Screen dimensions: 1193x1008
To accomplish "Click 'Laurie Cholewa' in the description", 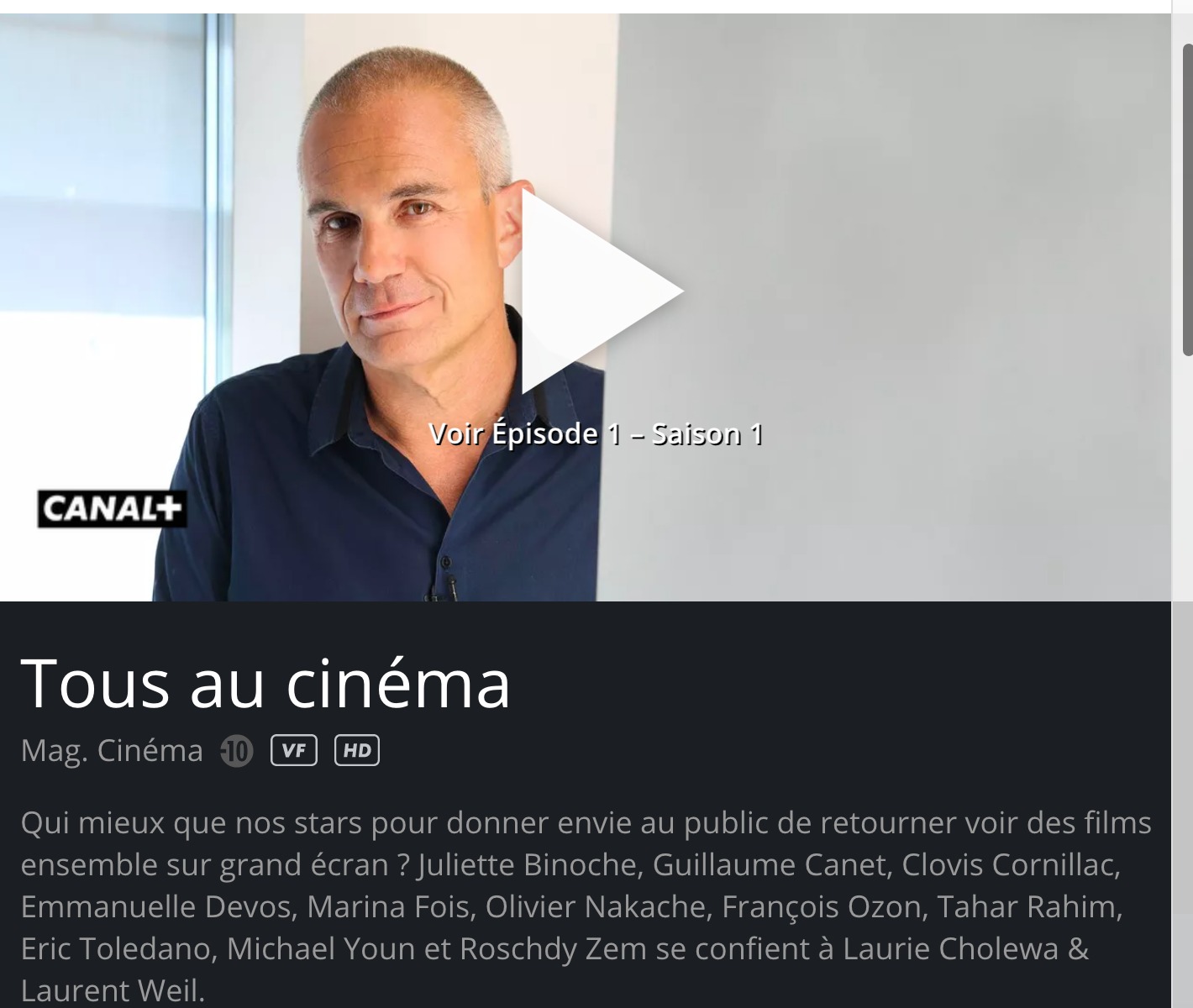I will coord(950,949).
